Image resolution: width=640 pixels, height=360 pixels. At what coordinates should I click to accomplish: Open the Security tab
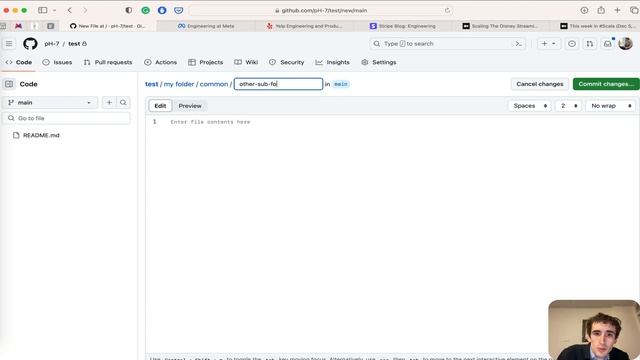(x=287, y=62)
